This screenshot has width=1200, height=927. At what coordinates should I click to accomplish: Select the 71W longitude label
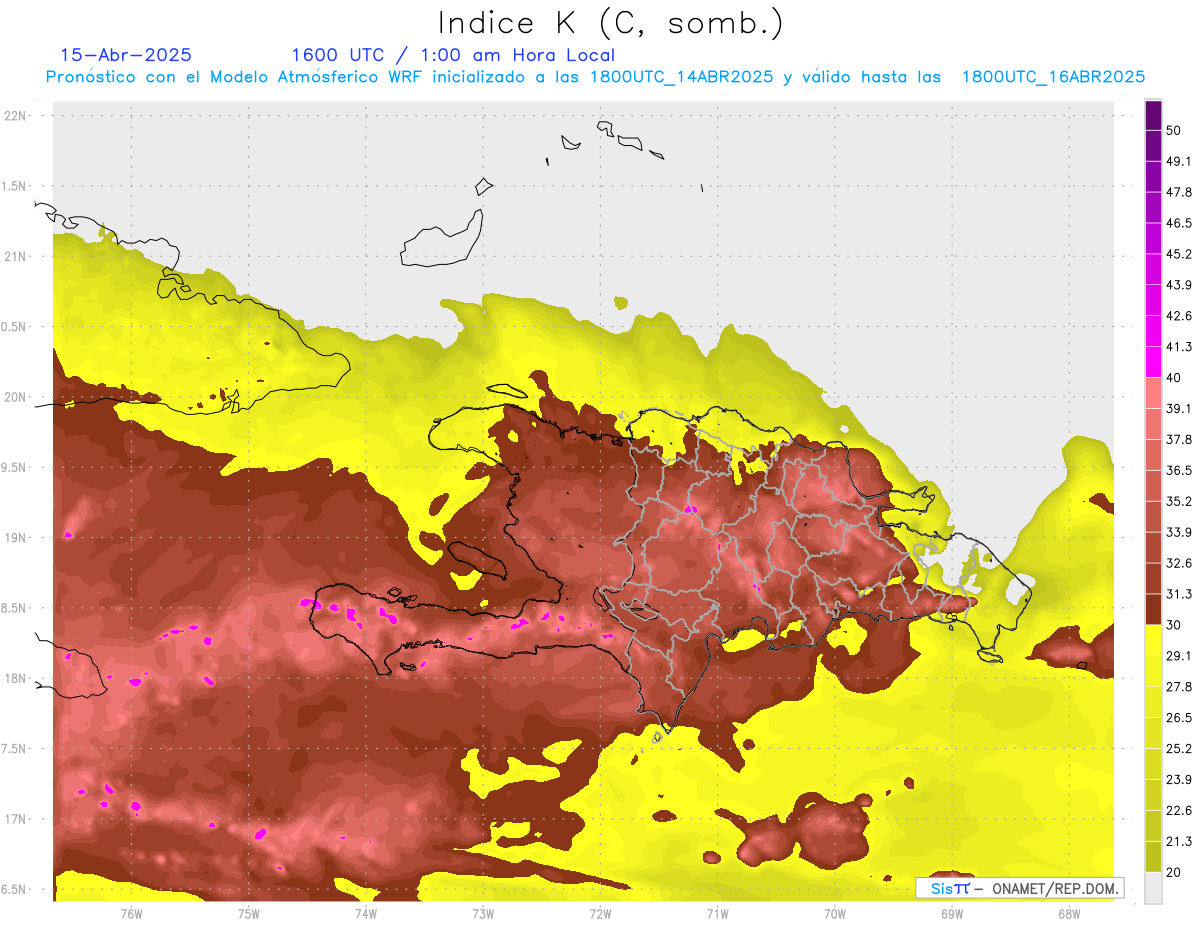pos(717,913)
